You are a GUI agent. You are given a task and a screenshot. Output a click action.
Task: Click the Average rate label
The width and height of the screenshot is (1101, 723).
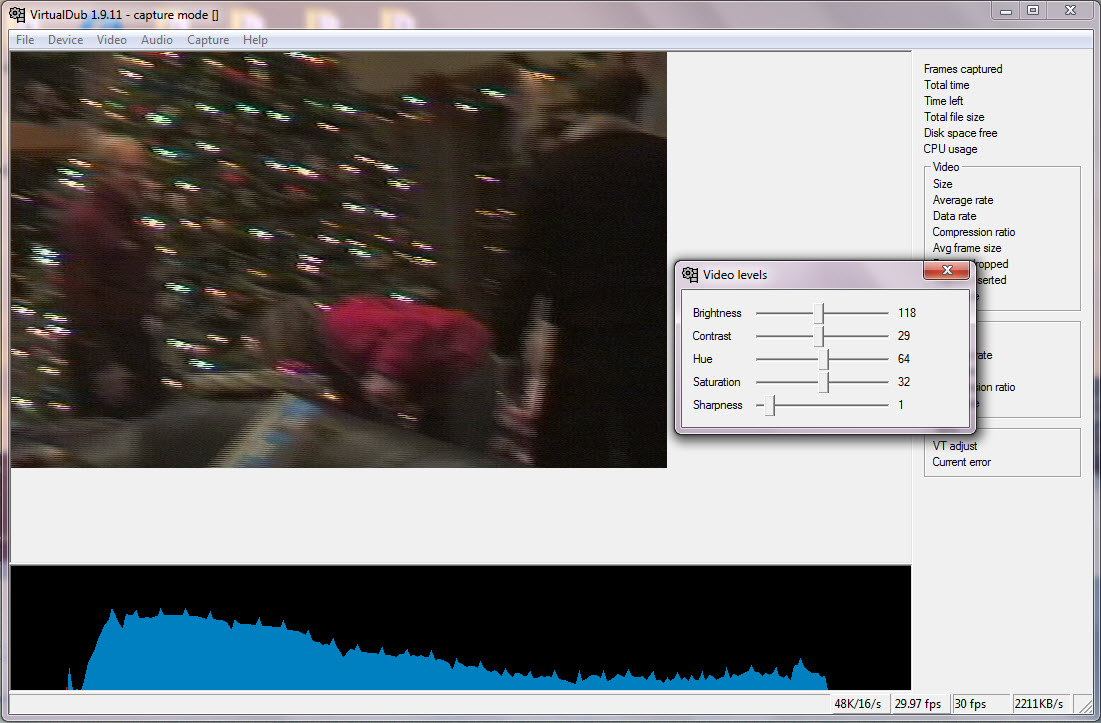click(963, 200)
